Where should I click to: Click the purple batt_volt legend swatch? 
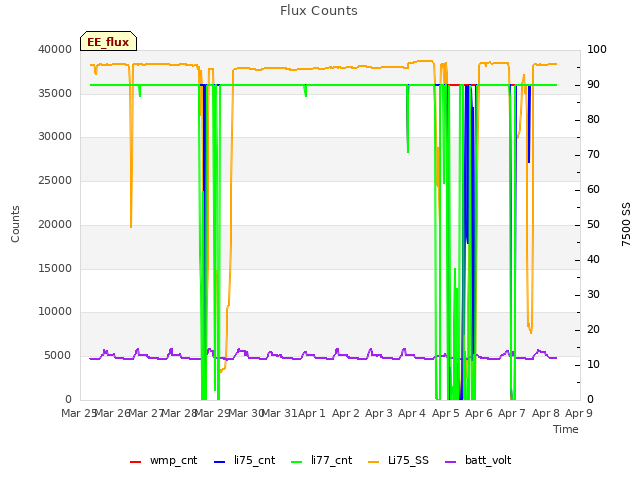450,462
